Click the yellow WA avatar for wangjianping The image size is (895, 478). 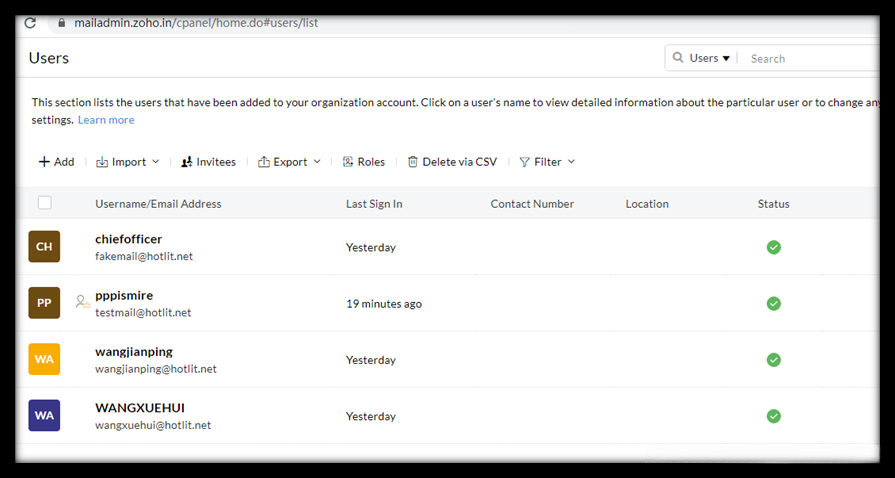click(x=44, y=359)
